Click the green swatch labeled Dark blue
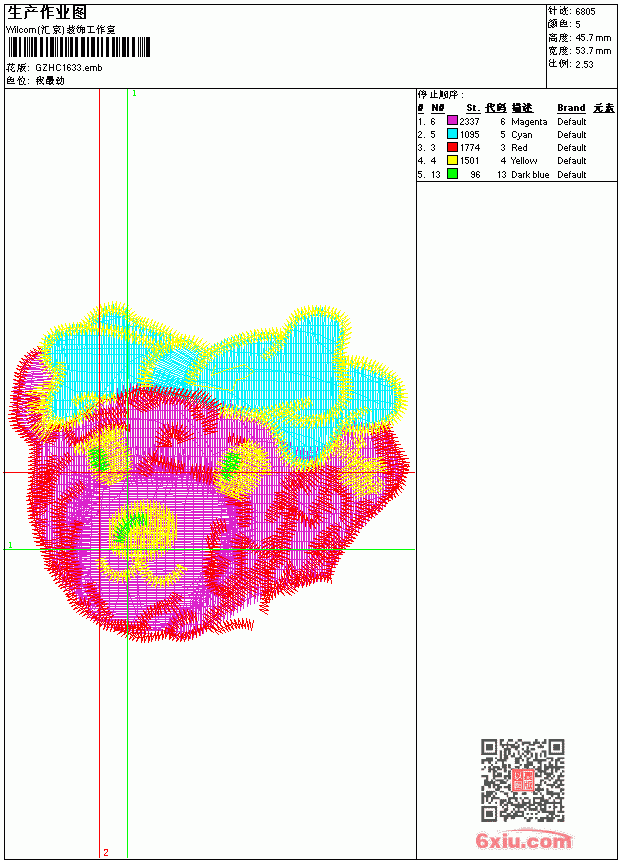Viewport: 620px width, 860px height. (452, 174)
